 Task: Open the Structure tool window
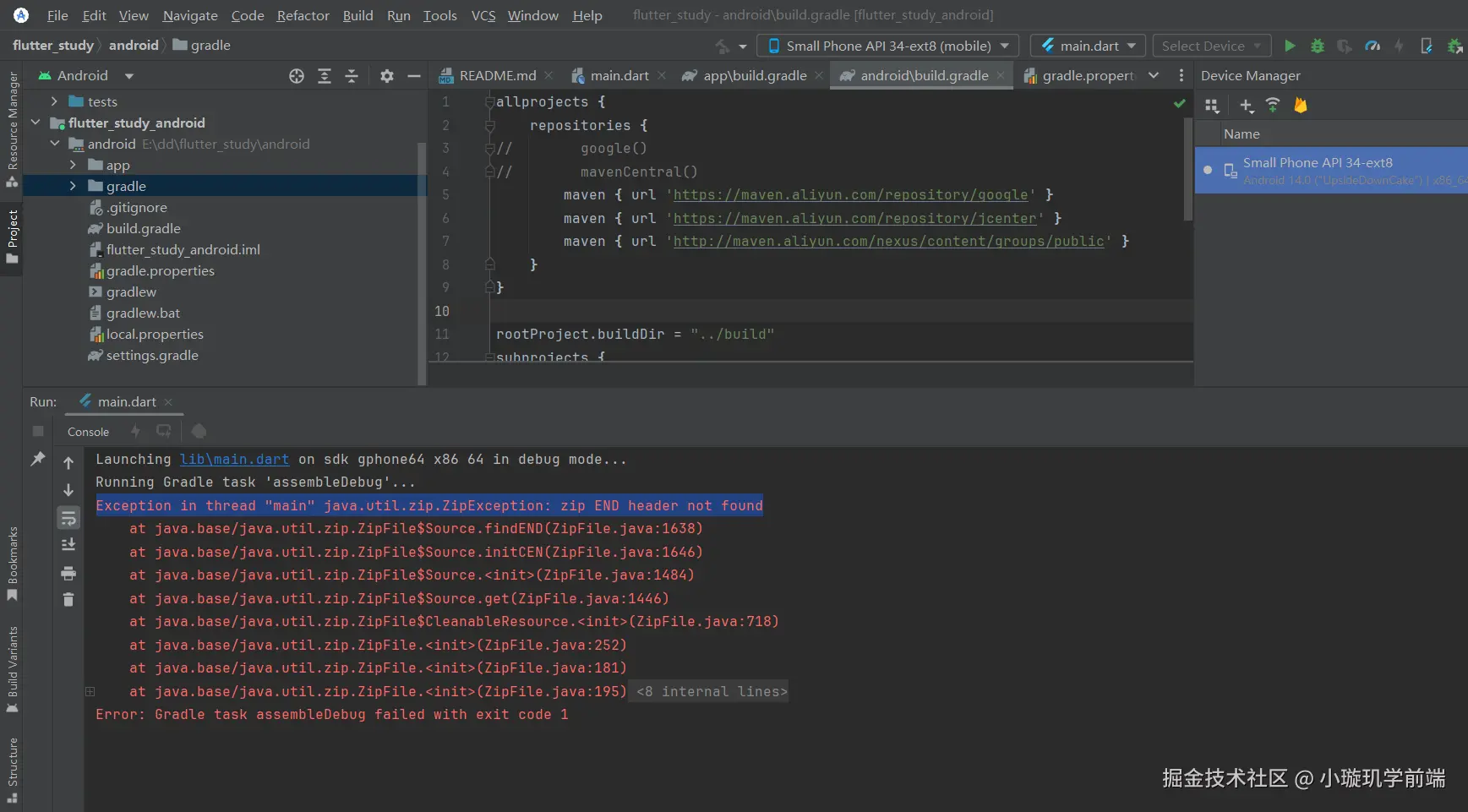click(x=12, y=770)
